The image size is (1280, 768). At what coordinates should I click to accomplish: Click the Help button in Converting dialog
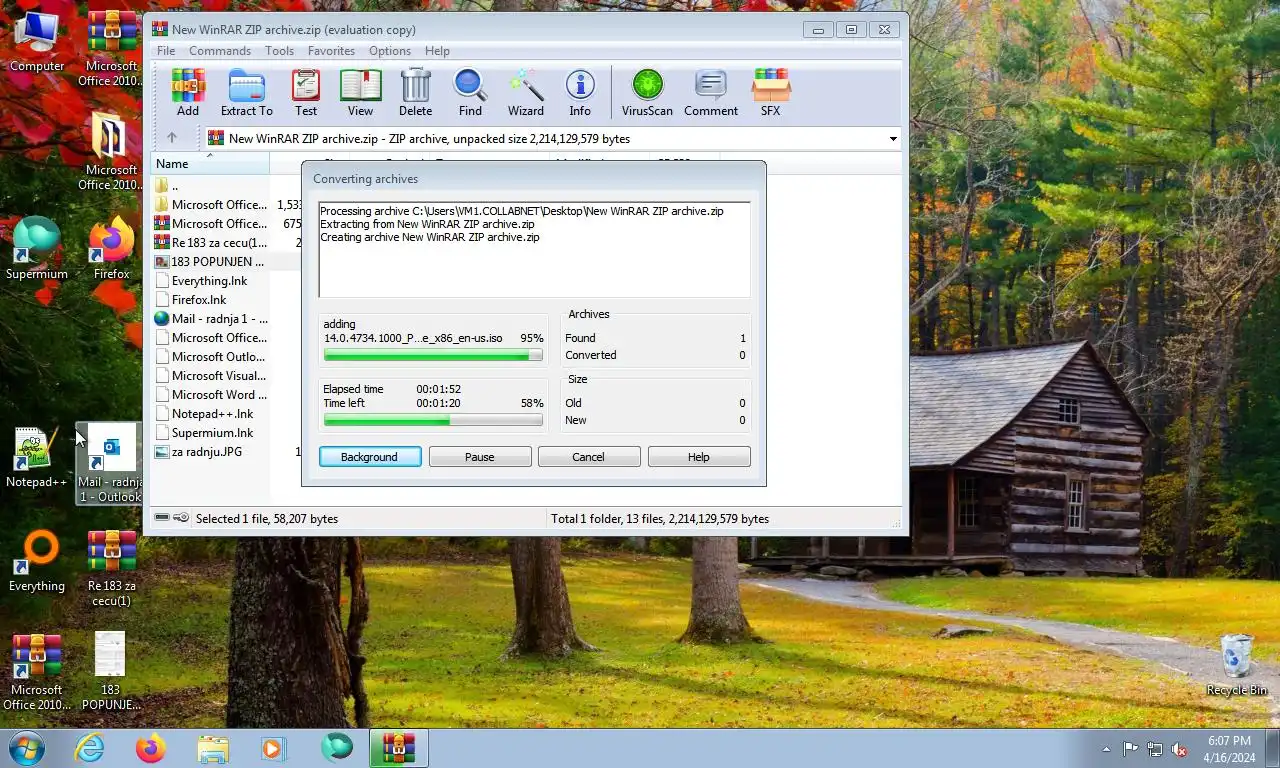pyautogui.click(x=699, y=457)
